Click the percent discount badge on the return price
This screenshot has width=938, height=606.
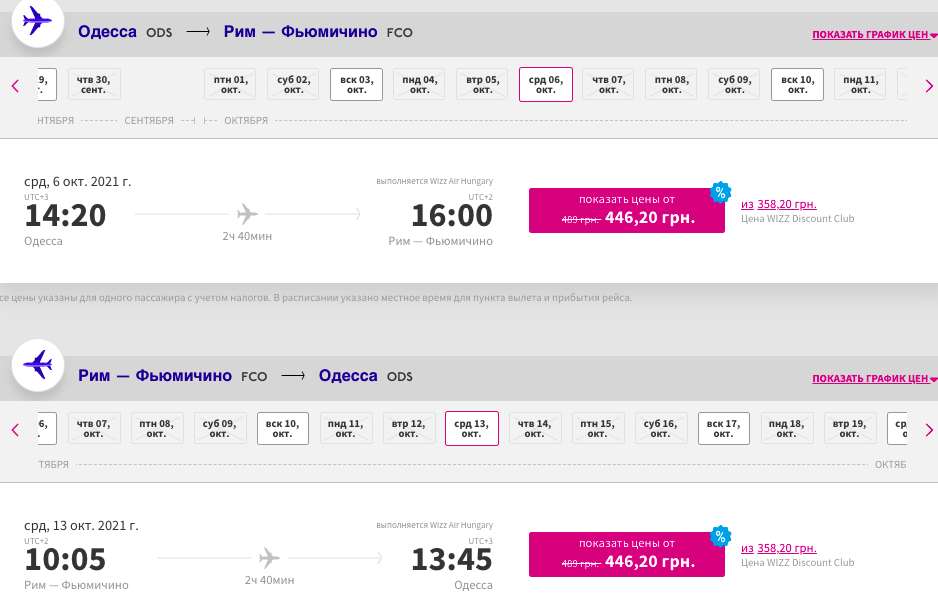click(x=721, y=536)
